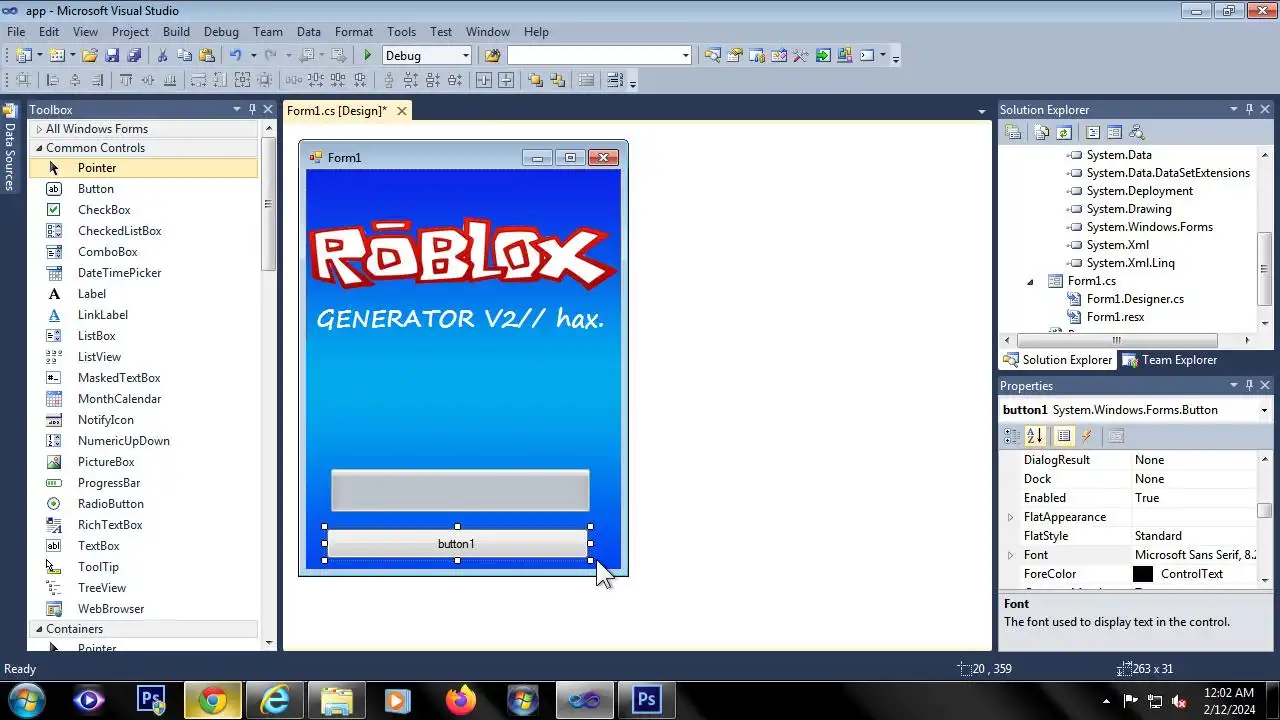The height and width of the screenshot is (720, 1280).
Task: Open Google Chrome from the taskbar
Action: (x=212, y=701)
